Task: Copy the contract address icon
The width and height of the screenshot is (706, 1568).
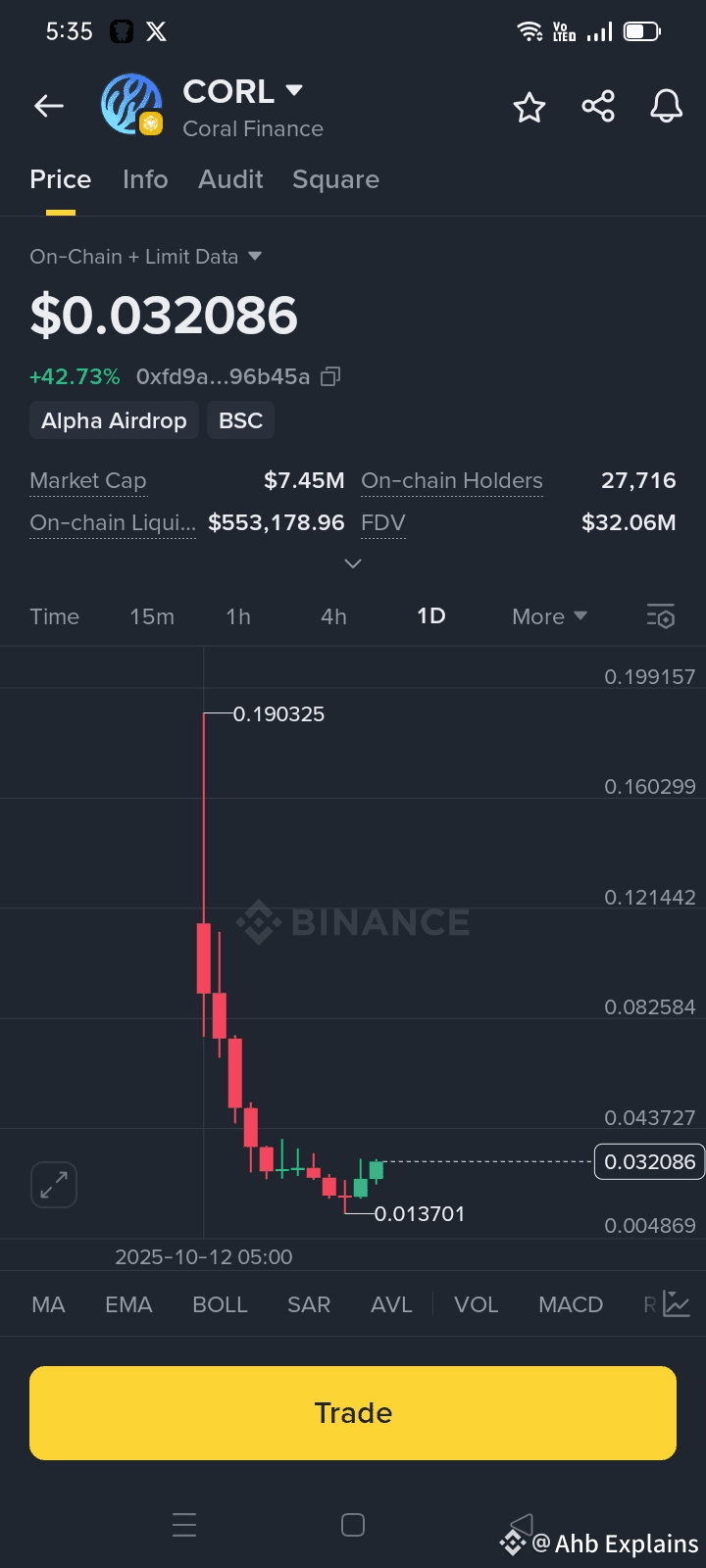Action: (330, 376)
